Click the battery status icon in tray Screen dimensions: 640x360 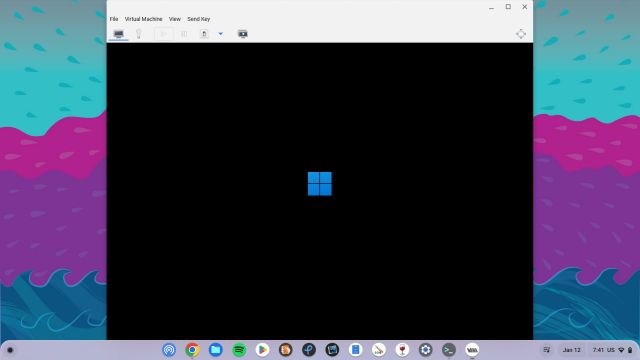coord(630,350)
